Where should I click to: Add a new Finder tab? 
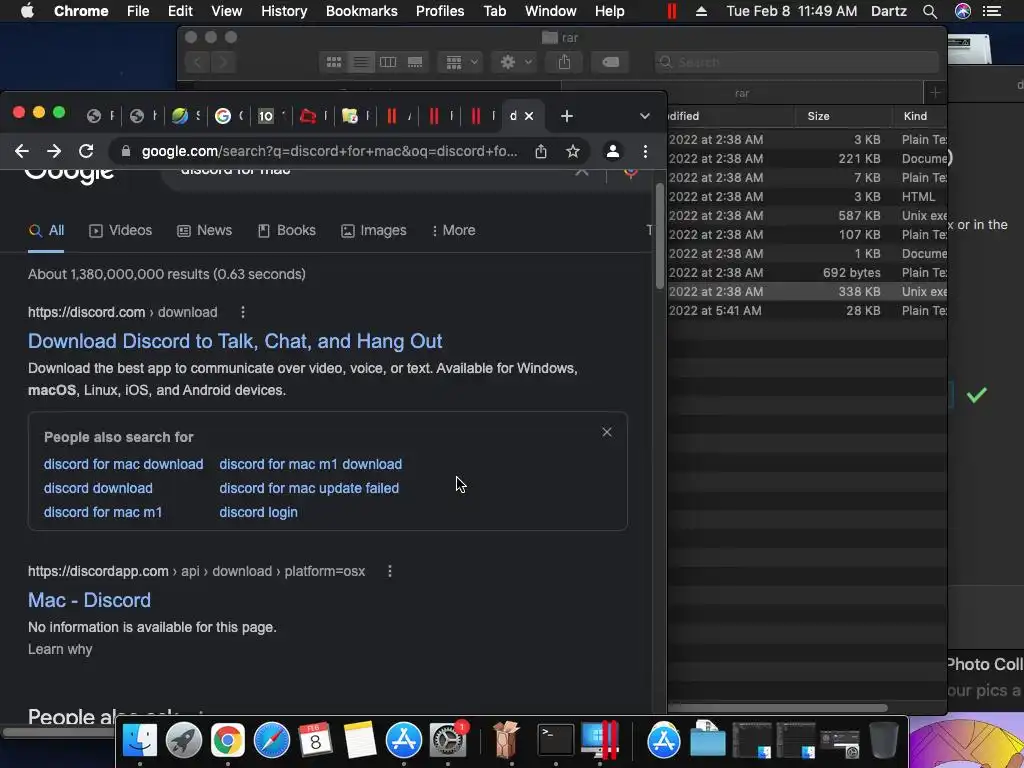coord(935,93)
